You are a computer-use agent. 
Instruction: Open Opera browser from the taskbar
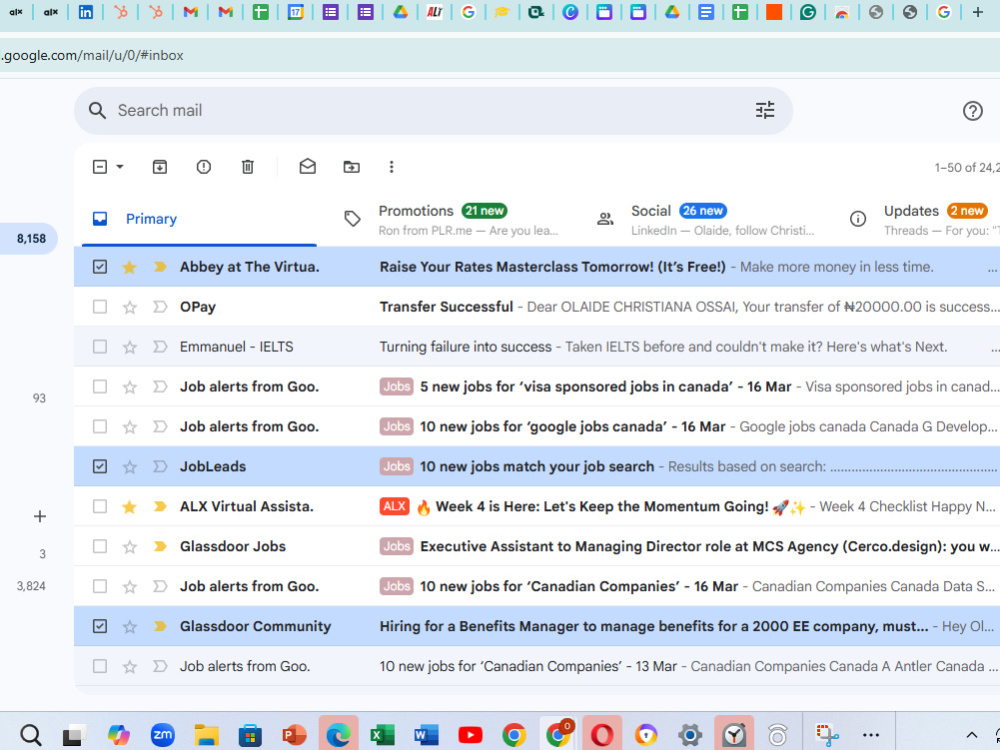point(602,735)
